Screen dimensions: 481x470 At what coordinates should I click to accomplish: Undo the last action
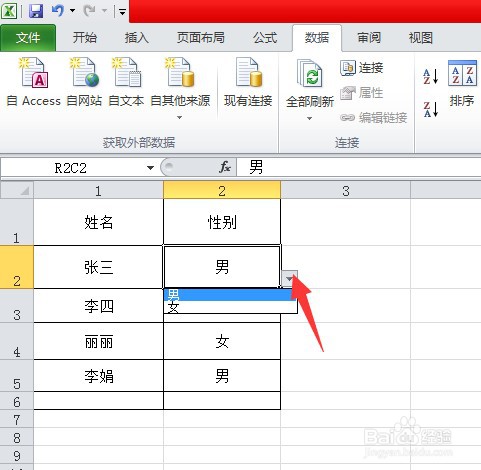coord(58,11)
